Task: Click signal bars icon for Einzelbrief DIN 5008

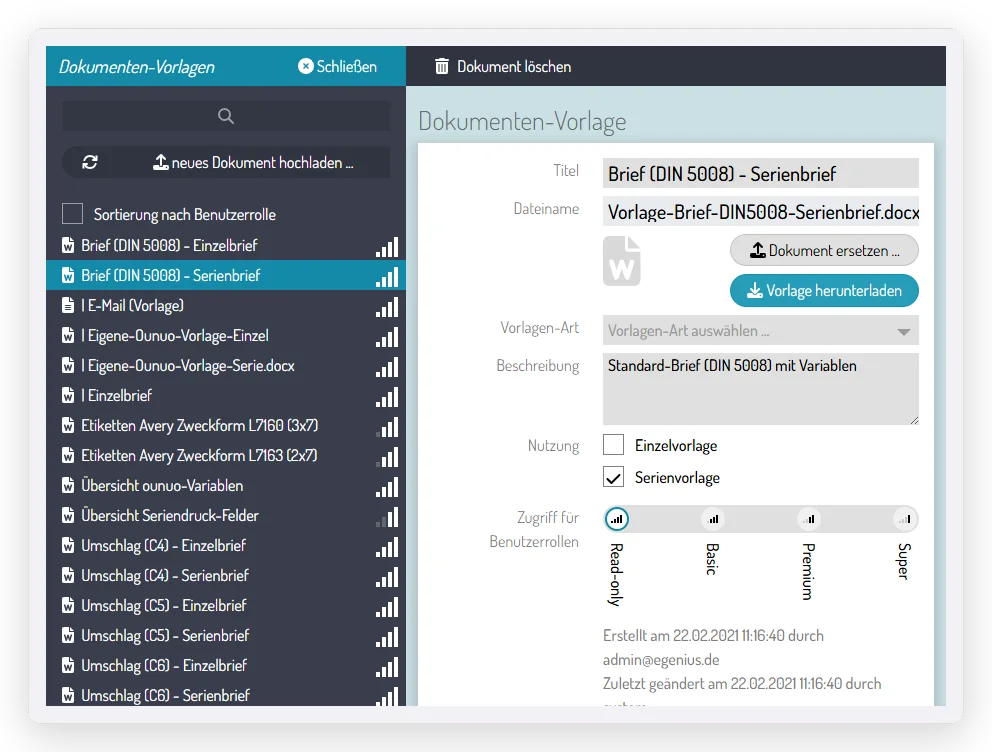Action: click(387, 247)
